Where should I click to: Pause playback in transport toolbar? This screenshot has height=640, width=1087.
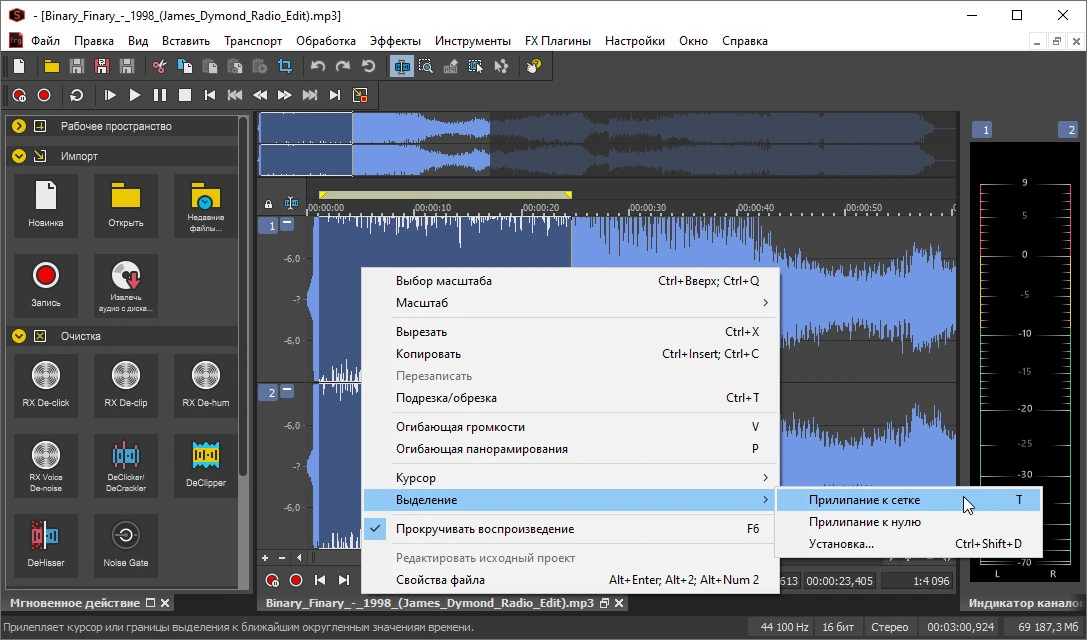click(x=159, y=95)
